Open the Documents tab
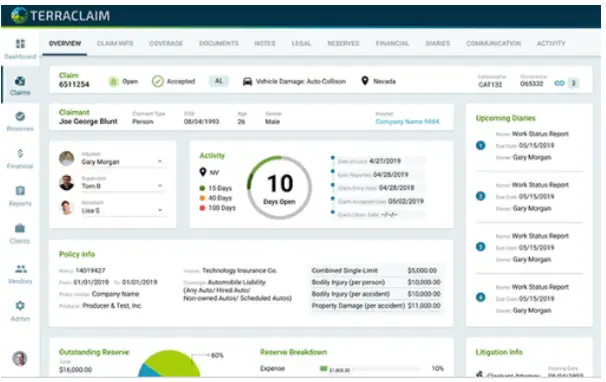Viewport: 606px width, 382px height. 219,43
